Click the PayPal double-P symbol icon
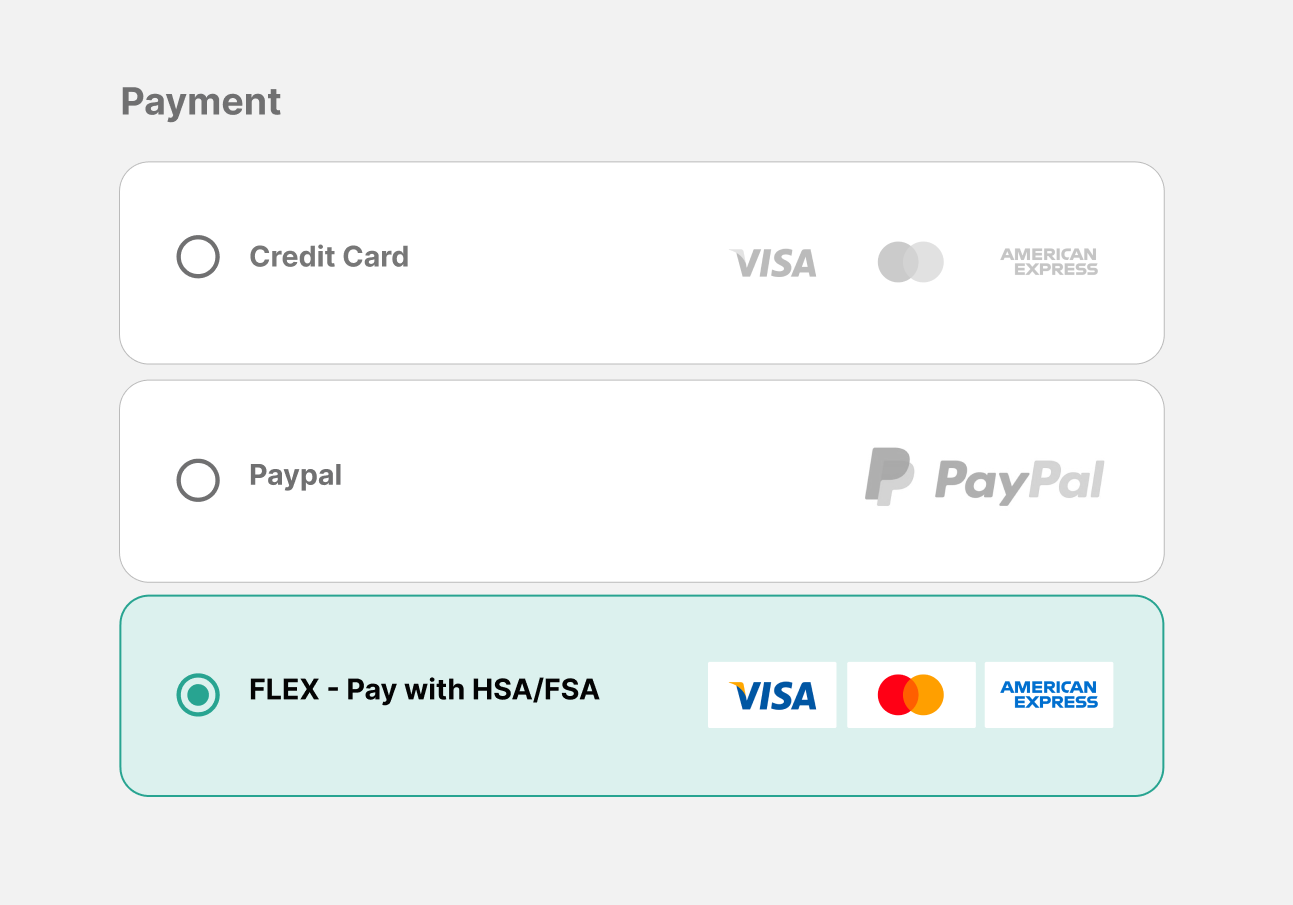The image size is (1293, 905). (888, 476)
